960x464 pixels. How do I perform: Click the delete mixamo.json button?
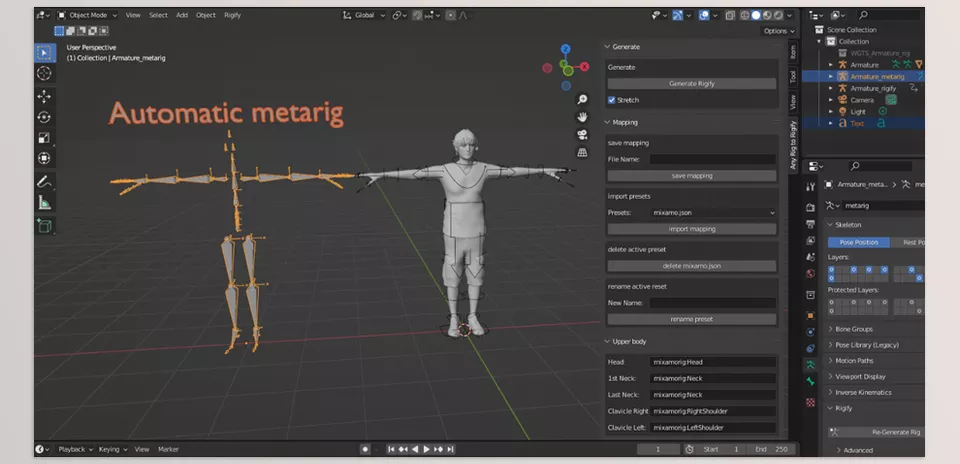tap(692, 266)
